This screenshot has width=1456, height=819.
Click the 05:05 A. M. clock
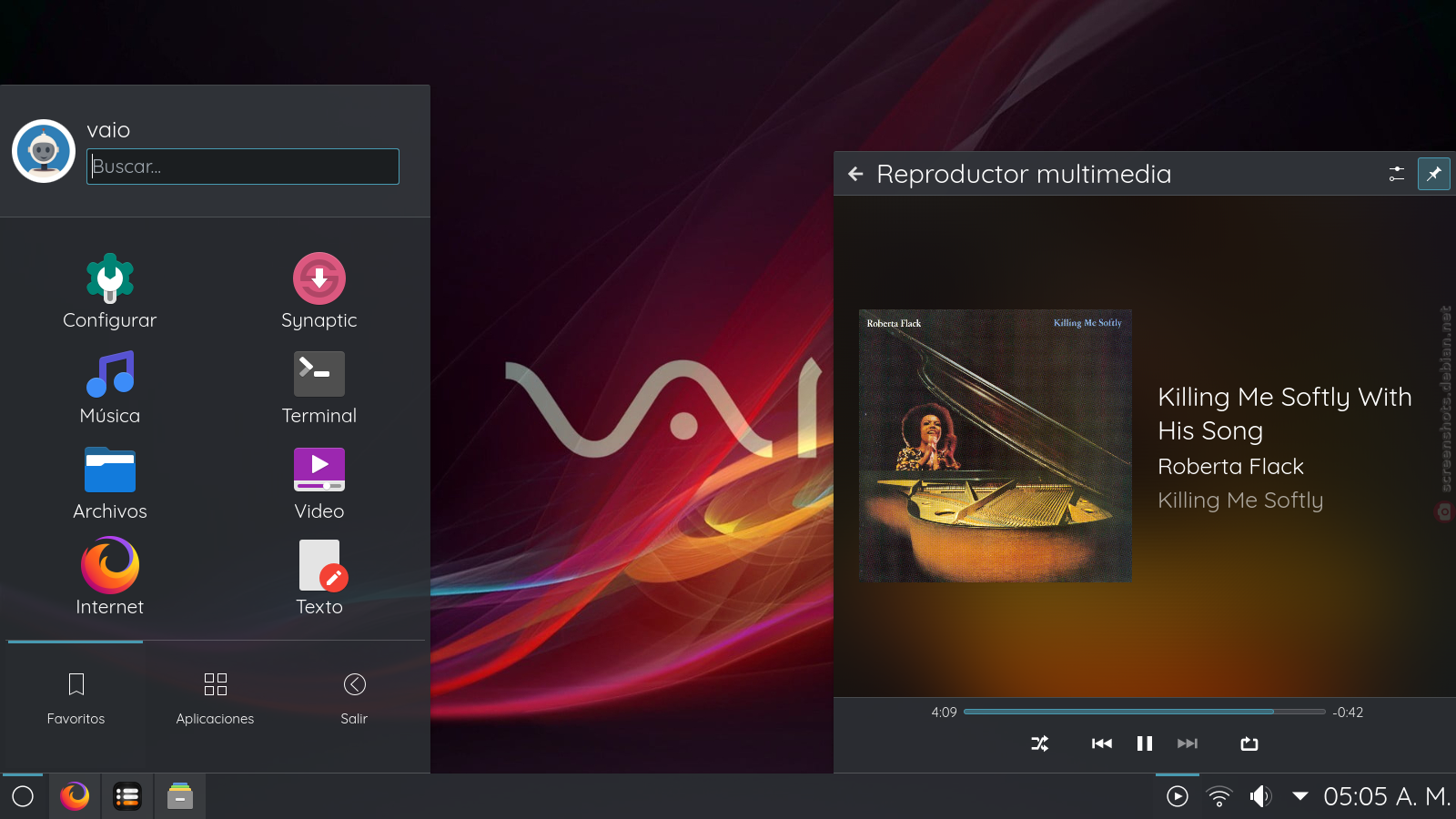click(x=1387, y=796)
